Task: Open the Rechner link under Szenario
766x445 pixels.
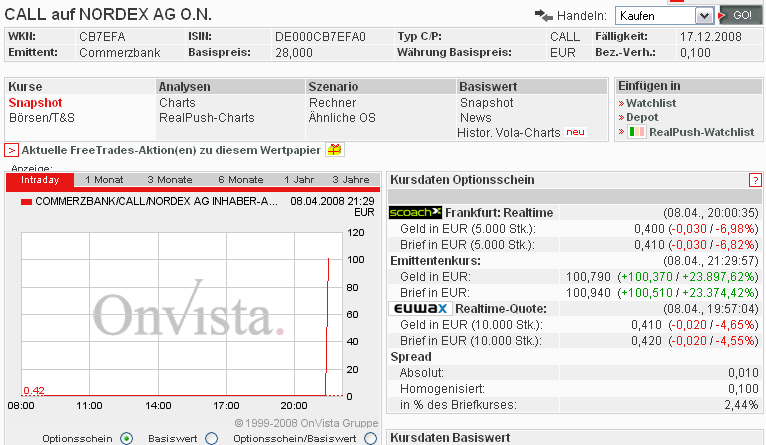Action: (333, 103)
